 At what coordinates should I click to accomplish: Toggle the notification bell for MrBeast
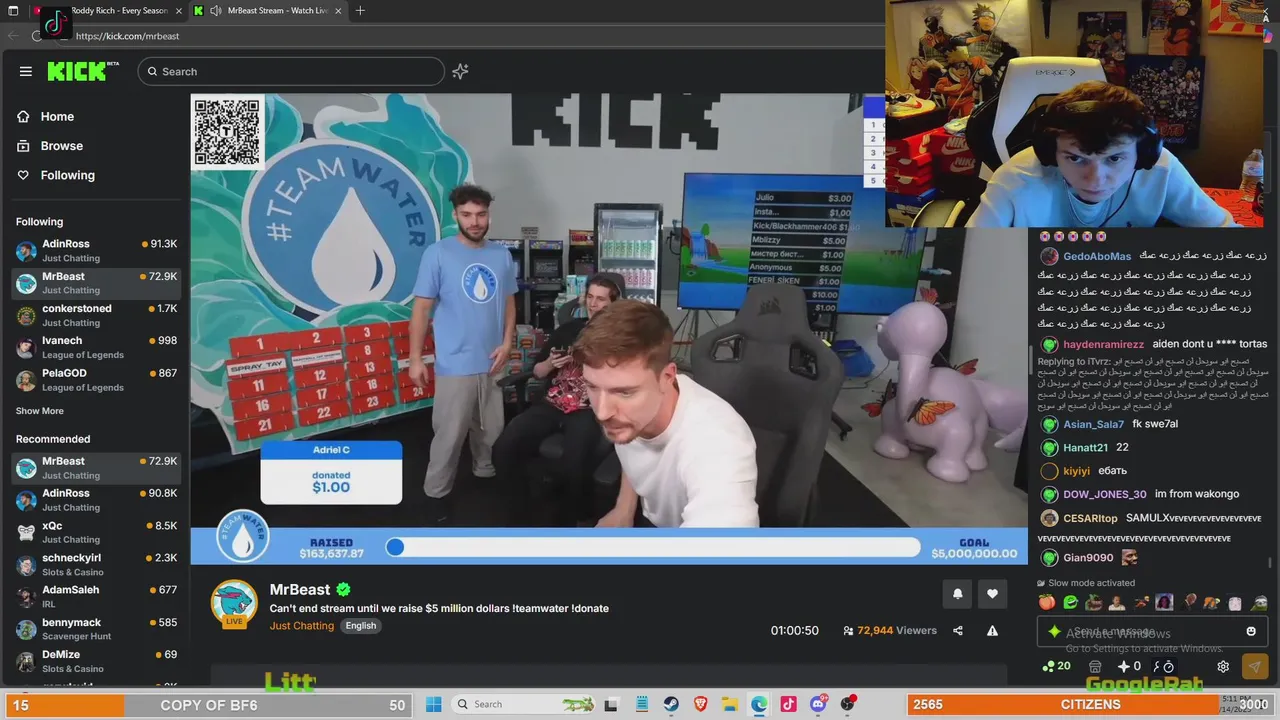point(957,594)
